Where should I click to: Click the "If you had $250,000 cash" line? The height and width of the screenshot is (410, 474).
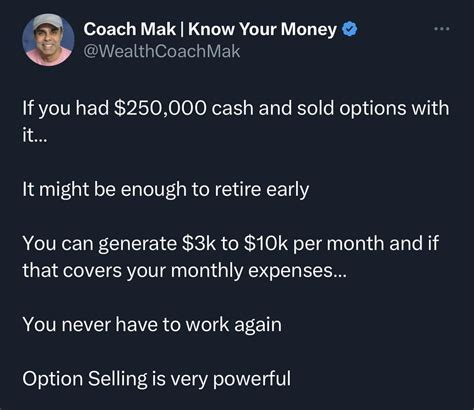(x=236, y=108)
